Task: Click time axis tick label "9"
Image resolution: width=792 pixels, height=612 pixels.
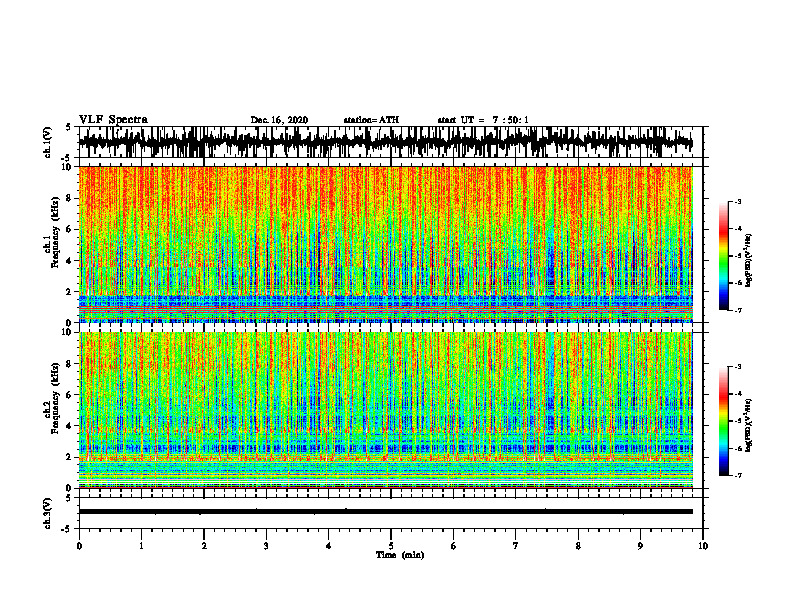Action: tap(640, 546)
